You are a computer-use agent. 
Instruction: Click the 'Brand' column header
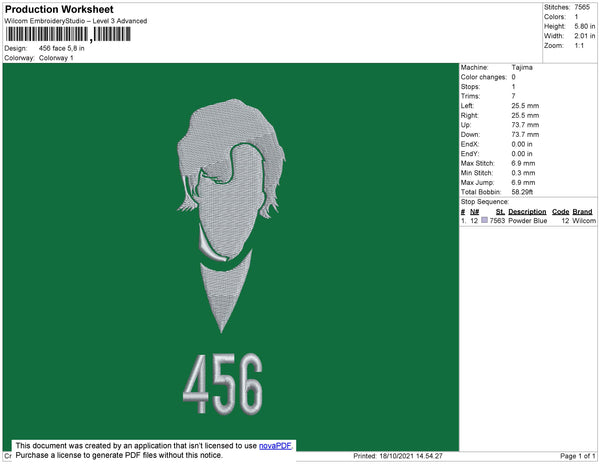click(x=582, y=212)
